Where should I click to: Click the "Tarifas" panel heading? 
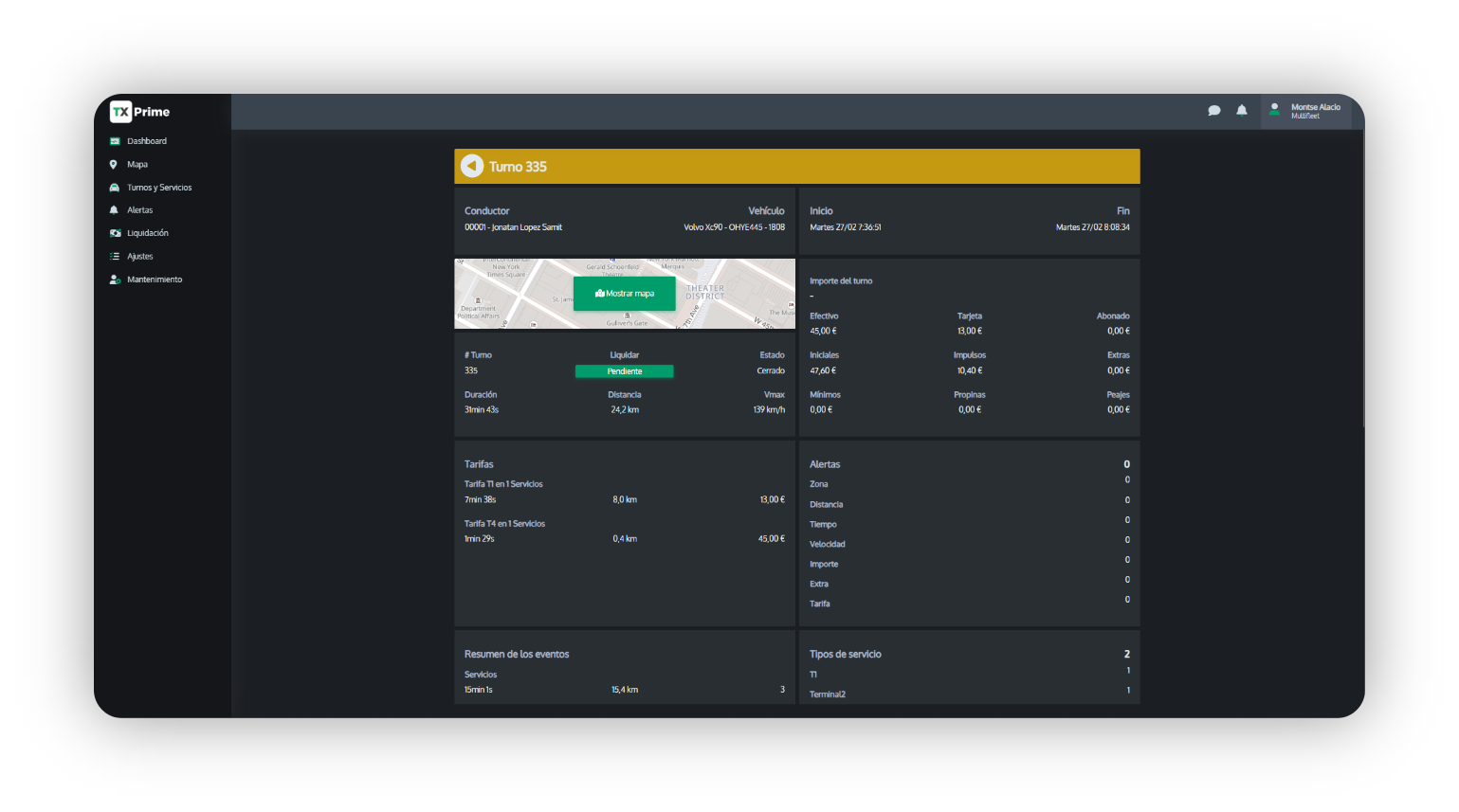[x=479, y=464]
